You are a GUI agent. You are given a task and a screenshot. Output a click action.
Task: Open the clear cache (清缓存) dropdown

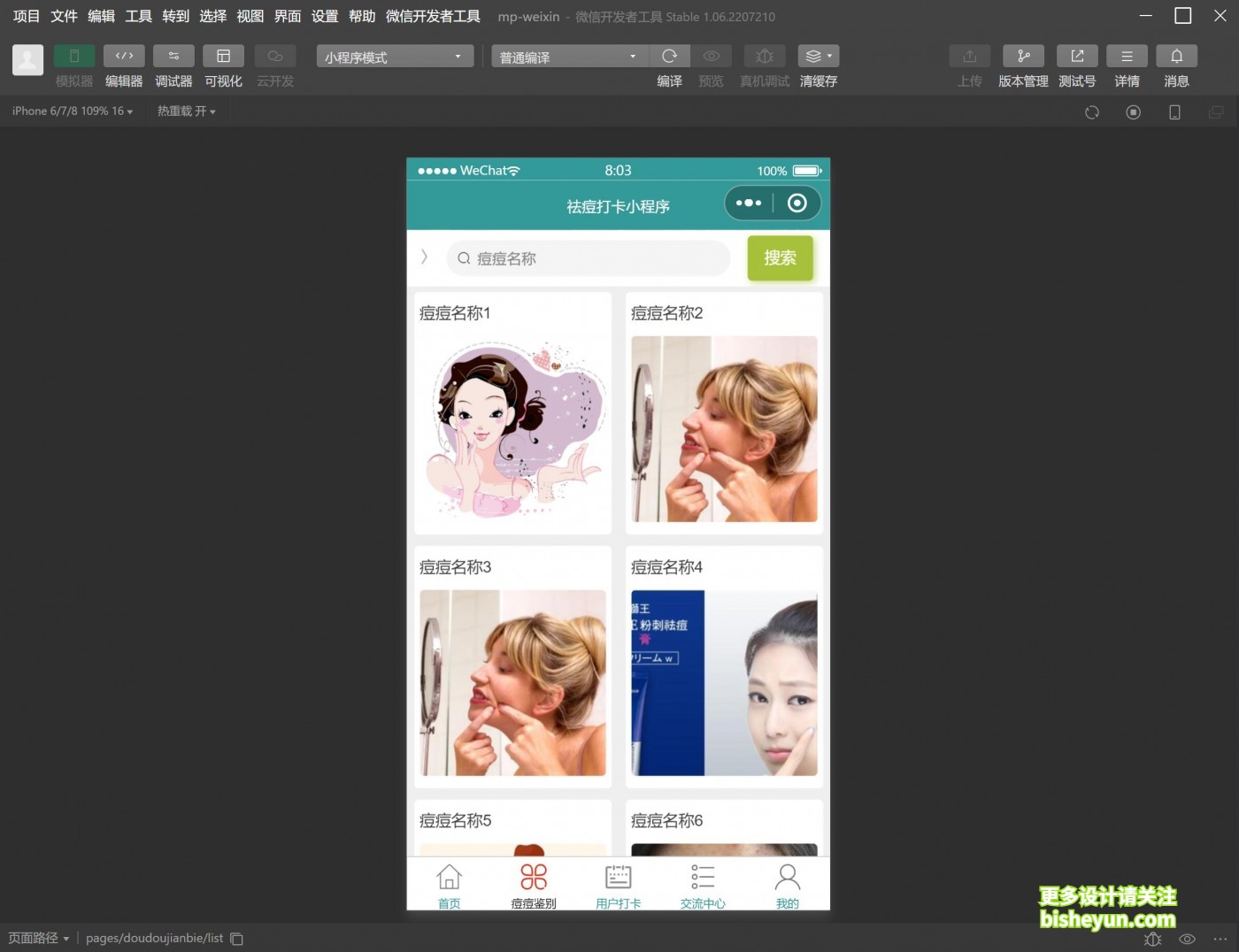pyautogui.click(x=819, y=56)
